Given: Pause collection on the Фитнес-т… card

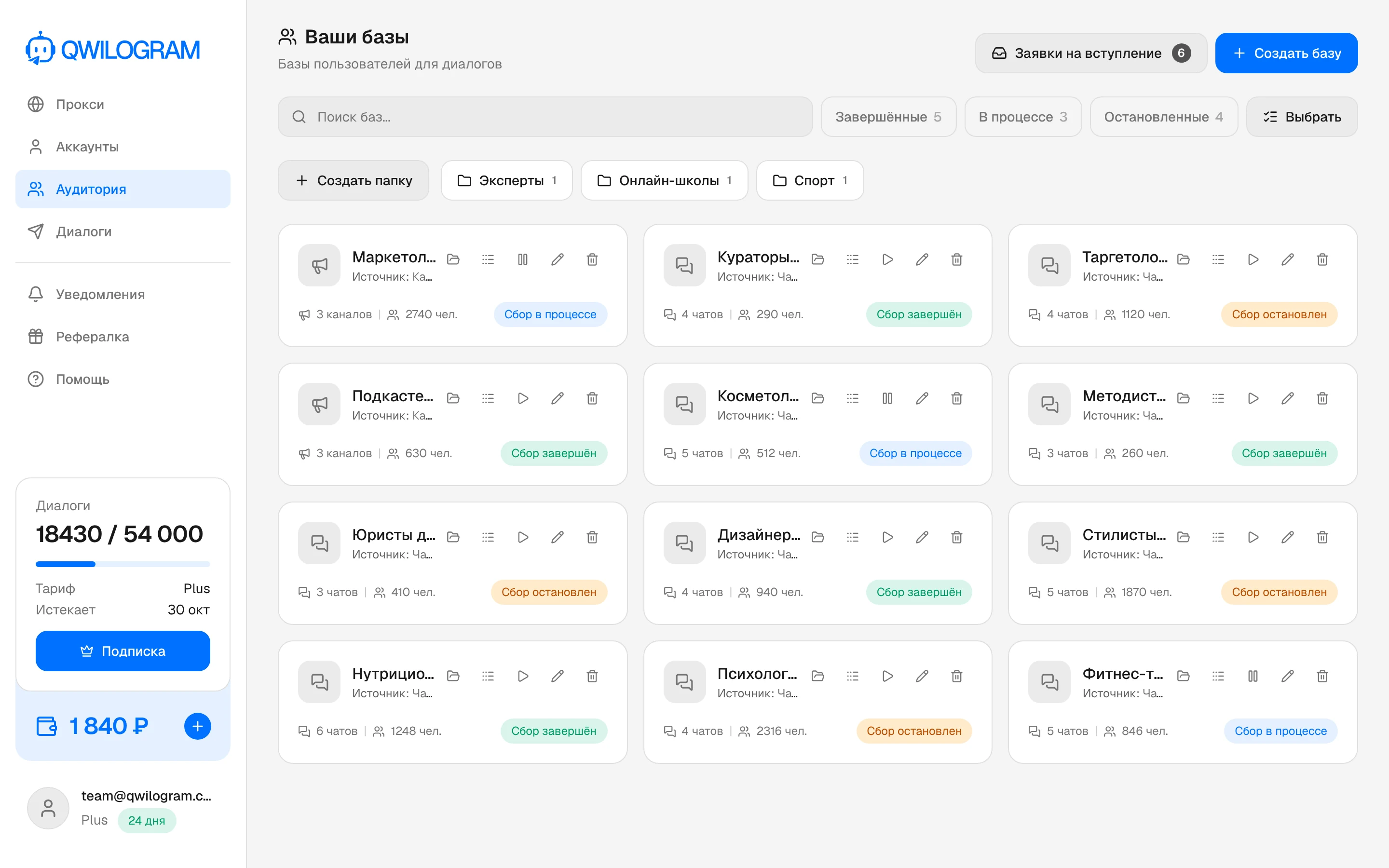Looking at the screenshot, I should pos(1253,676).
